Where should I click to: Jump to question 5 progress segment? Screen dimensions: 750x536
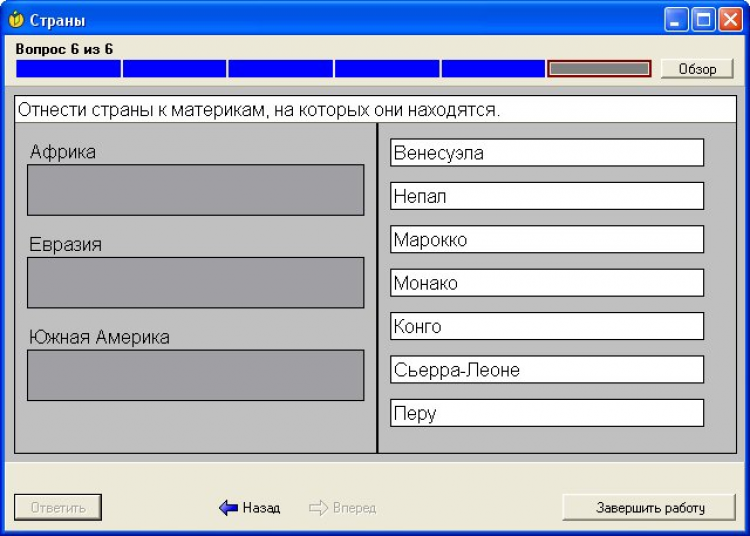[x=493, y=69]
